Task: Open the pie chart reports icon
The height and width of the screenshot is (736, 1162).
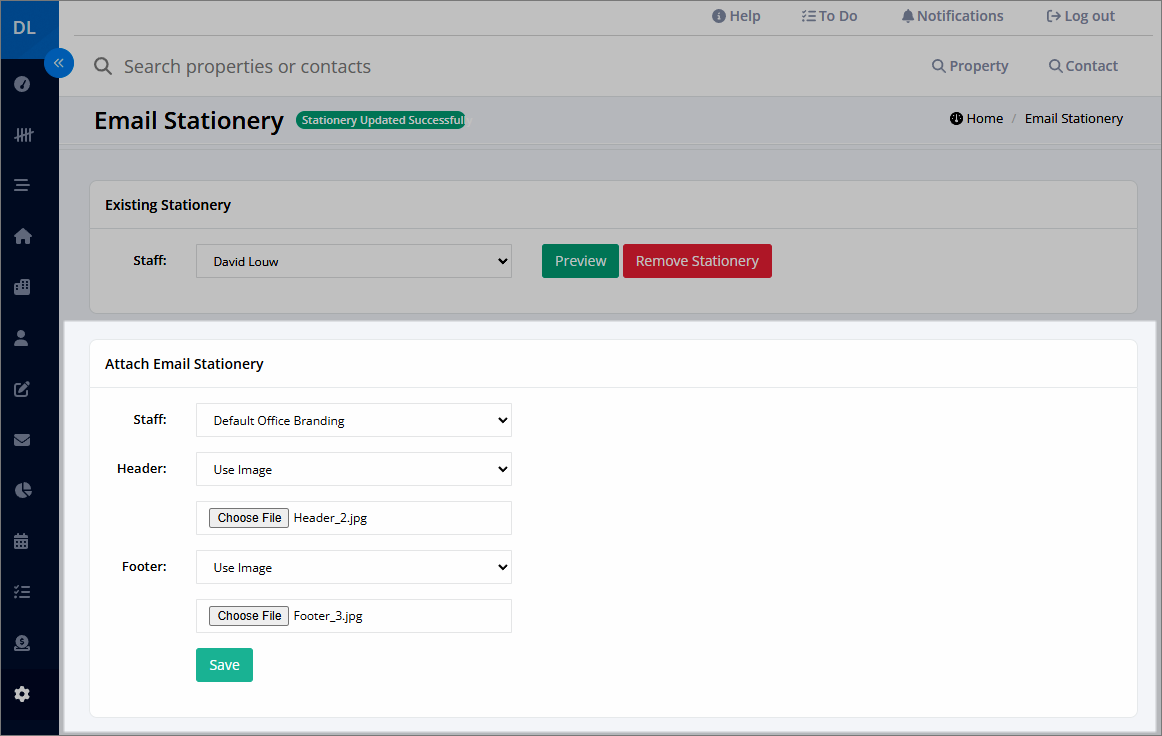Action: (x=23, y=490)
